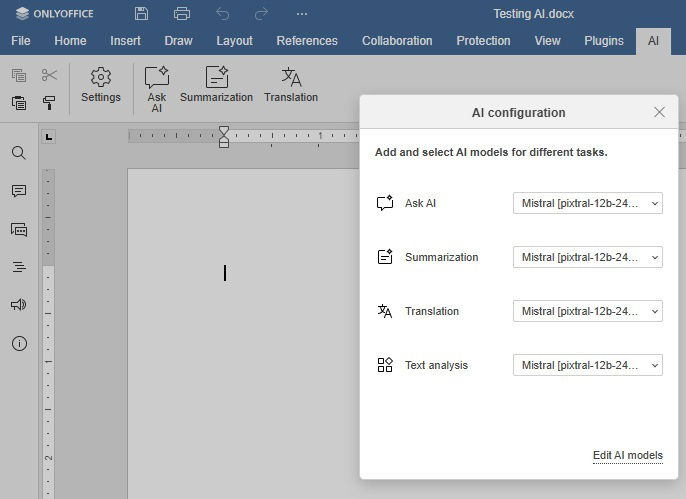Click the Redo arrow icon
The height and width of the screenshot is (499, 686).
pos(261,14)
